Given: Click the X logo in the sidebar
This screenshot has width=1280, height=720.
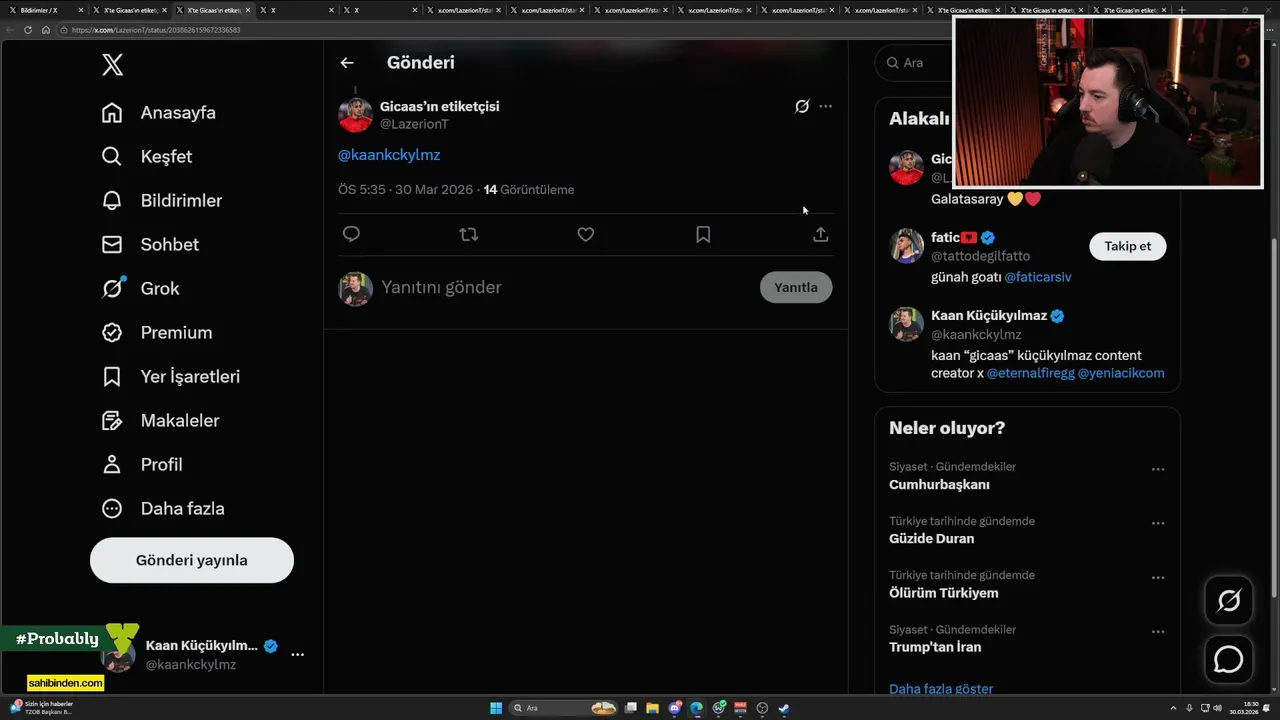Looking at the screenshot, I should click(x=113, y=65).
